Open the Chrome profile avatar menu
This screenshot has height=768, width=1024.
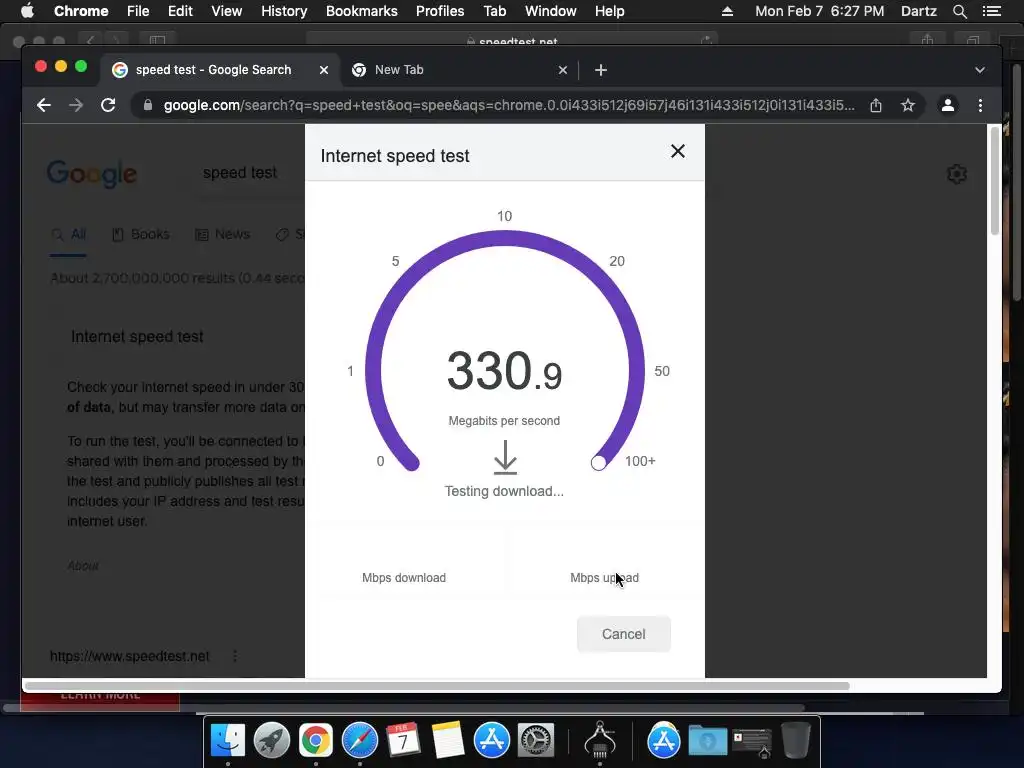948,105
